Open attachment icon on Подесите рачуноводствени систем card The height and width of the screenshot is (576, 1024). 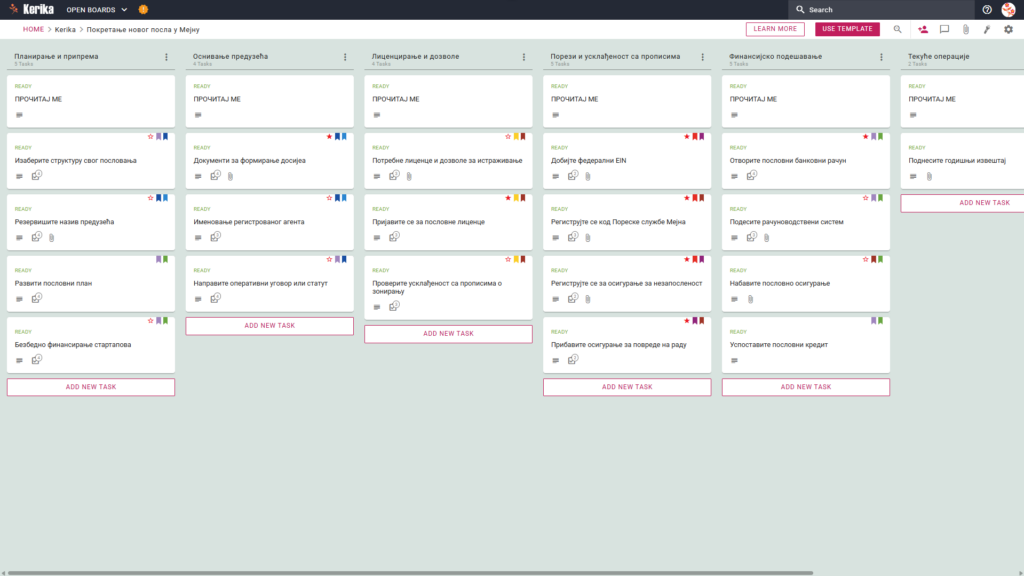767,238
